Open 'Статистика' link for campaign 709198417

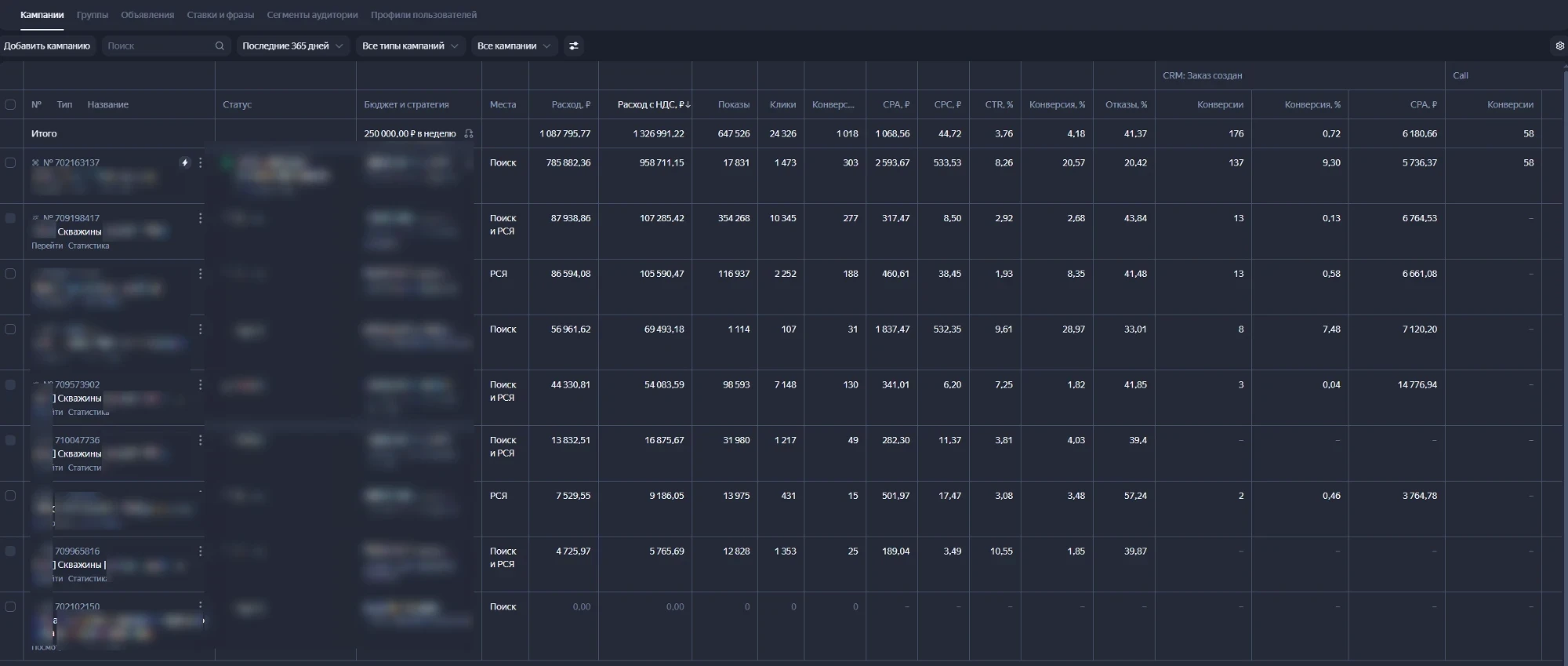coord(89,246)
